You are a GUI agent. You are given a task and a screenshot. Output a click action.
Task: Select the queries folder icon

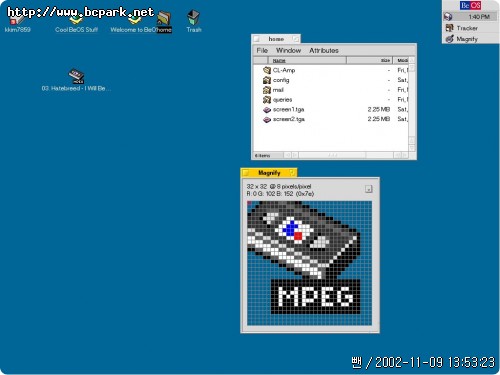[x=267, y=99]
